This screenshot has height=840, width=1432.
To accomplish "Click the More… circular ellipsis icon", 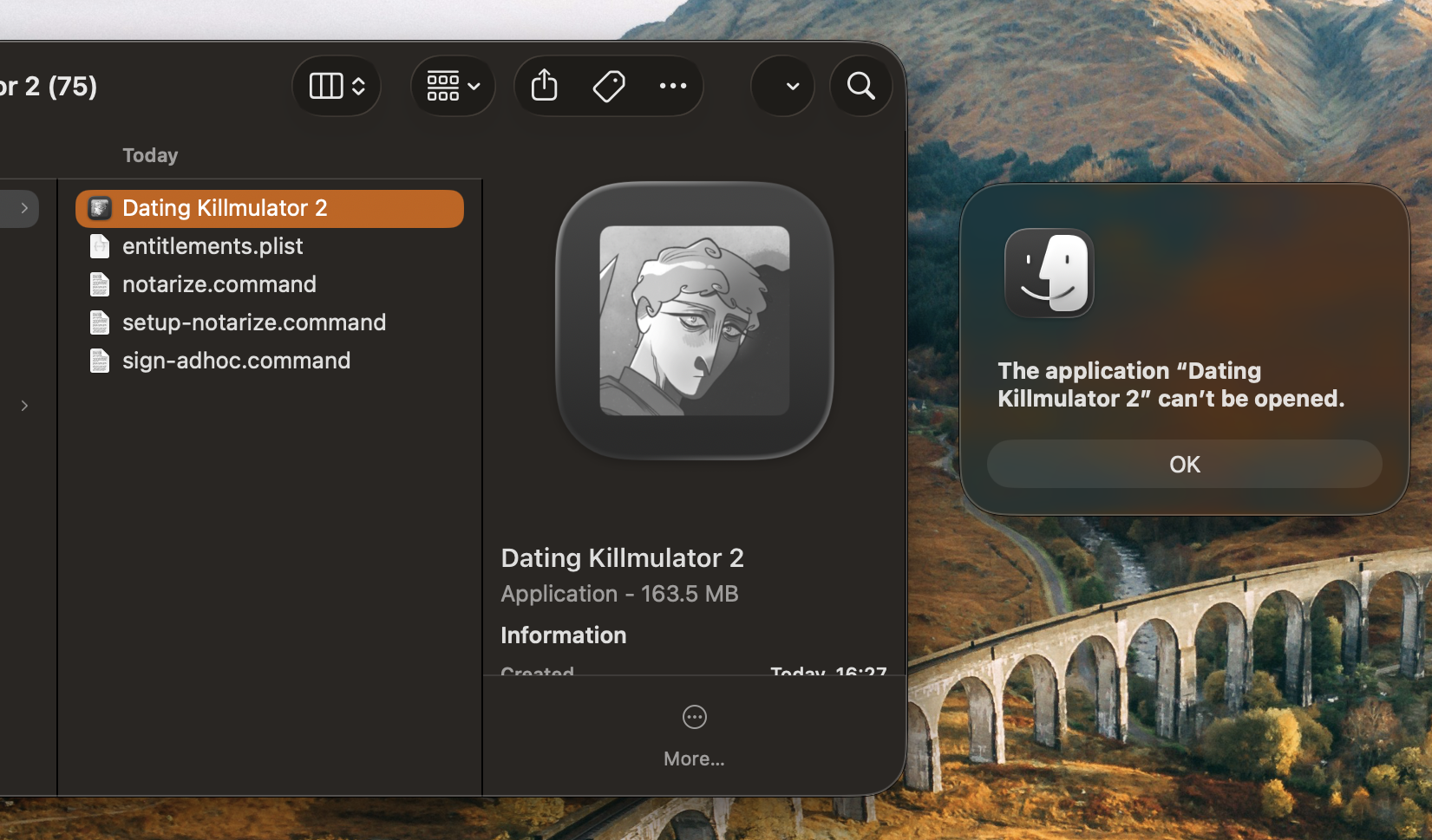I will (695, 717).
